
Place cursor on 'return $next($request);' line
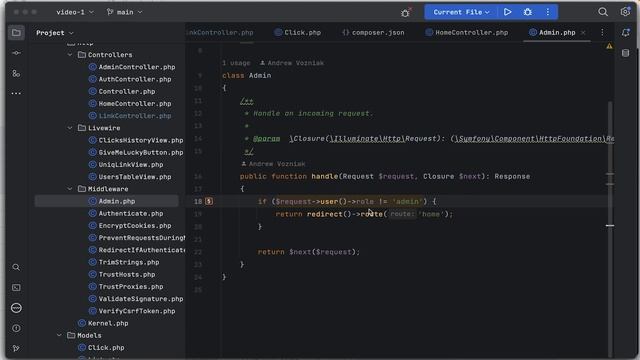(x=309, y=252)
